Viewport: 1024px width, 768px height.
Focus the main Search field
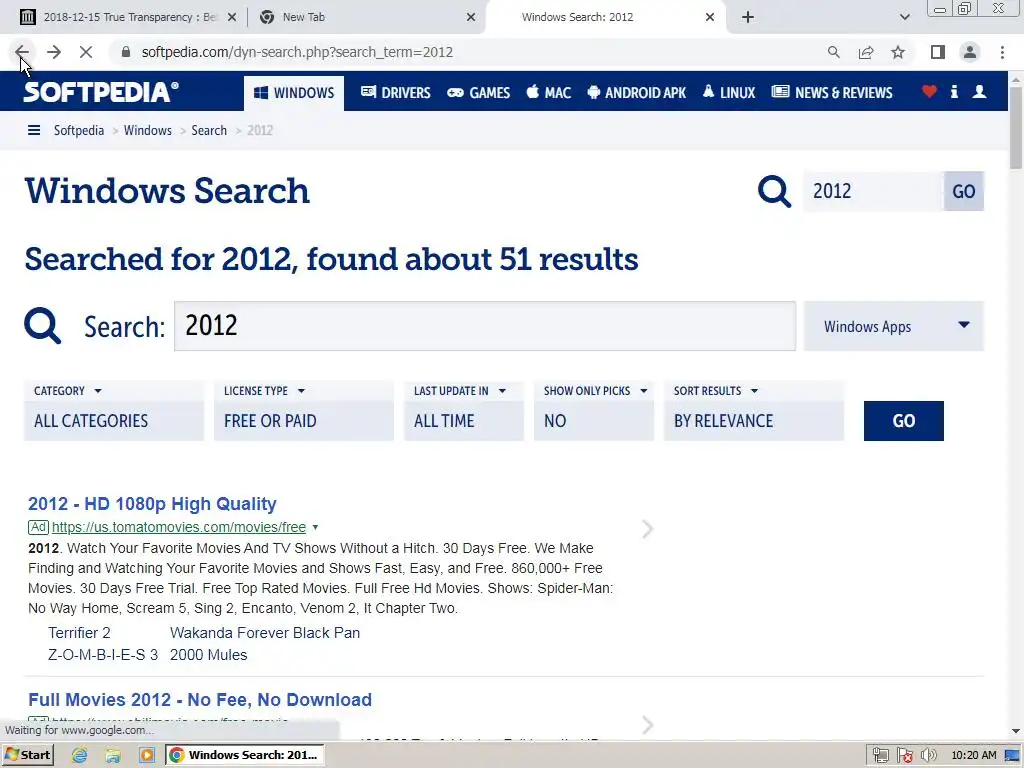coord(485,326)
